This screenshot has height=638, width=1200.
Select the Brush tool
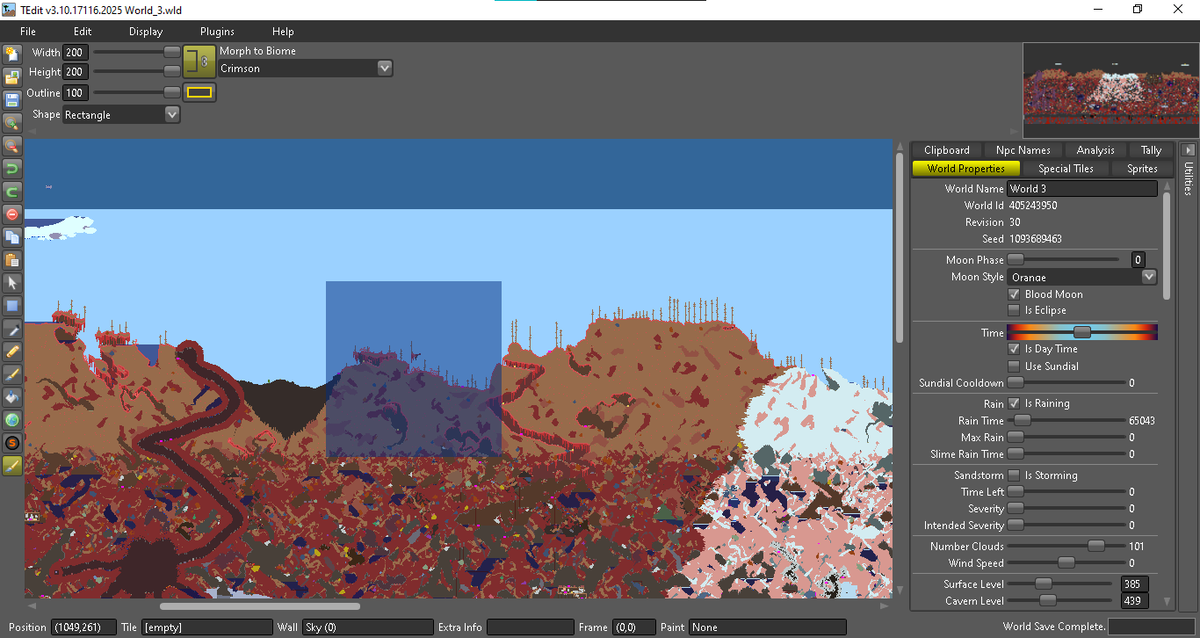12,375
